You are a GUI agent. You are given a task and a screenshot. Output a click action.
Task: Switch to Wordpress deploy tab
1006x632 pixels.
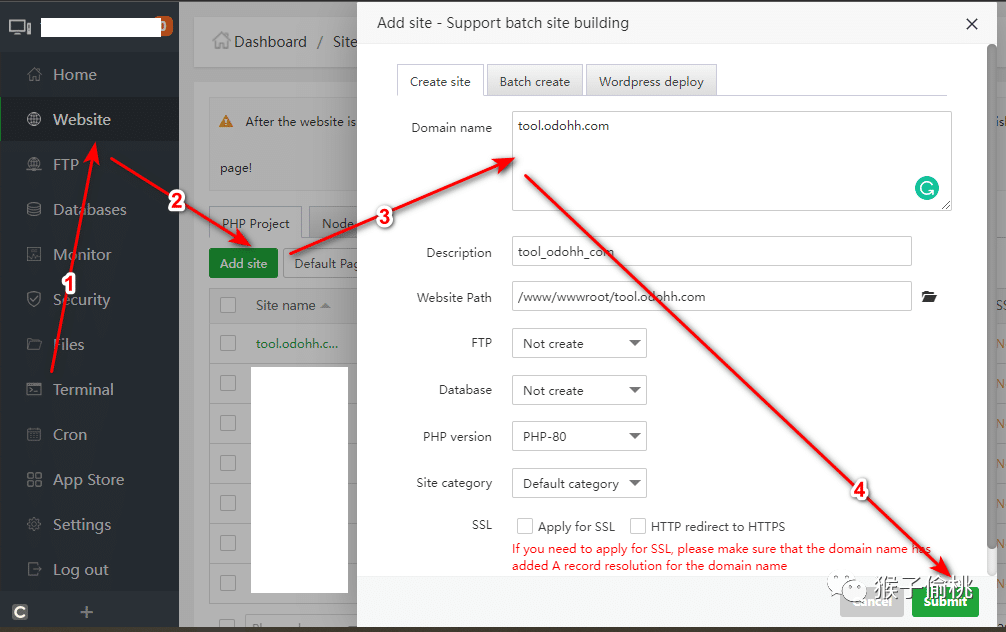pos(651,82)
